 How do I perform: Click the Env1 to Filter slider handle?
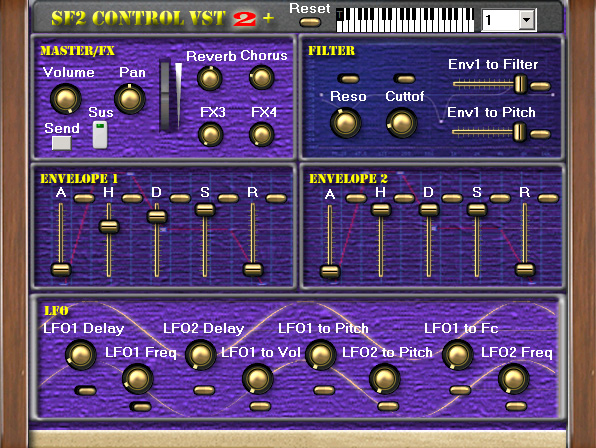[x=521, y=84]
